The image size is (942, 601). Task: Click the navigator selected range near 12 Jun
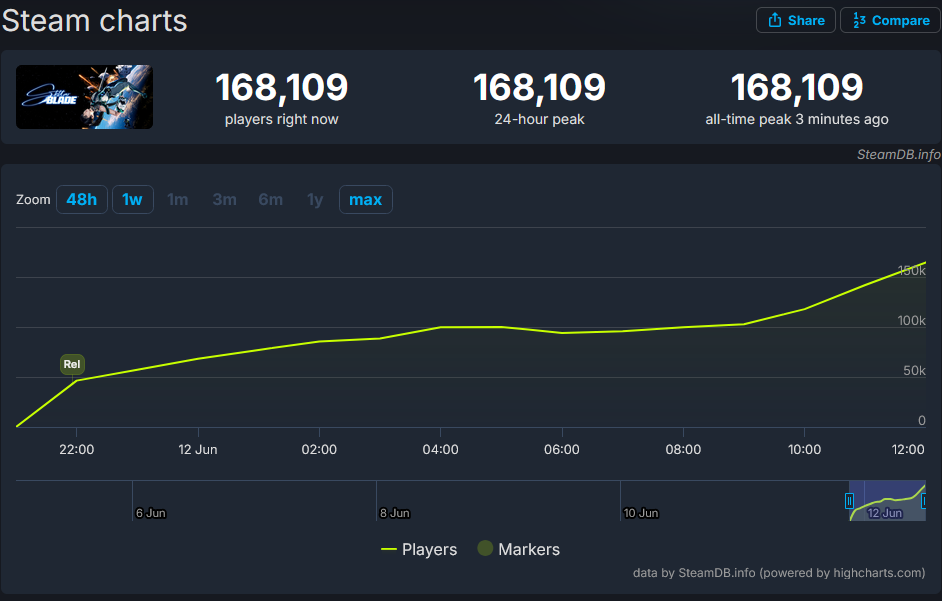887,501
